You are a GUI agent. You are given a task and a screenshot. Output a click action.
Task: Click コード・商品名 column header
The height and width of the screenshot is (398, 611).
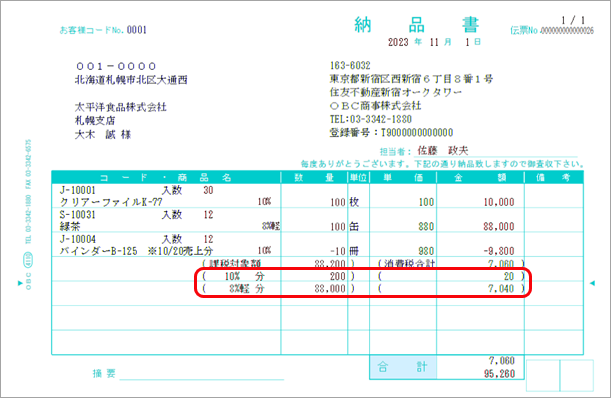click(166, 178)
